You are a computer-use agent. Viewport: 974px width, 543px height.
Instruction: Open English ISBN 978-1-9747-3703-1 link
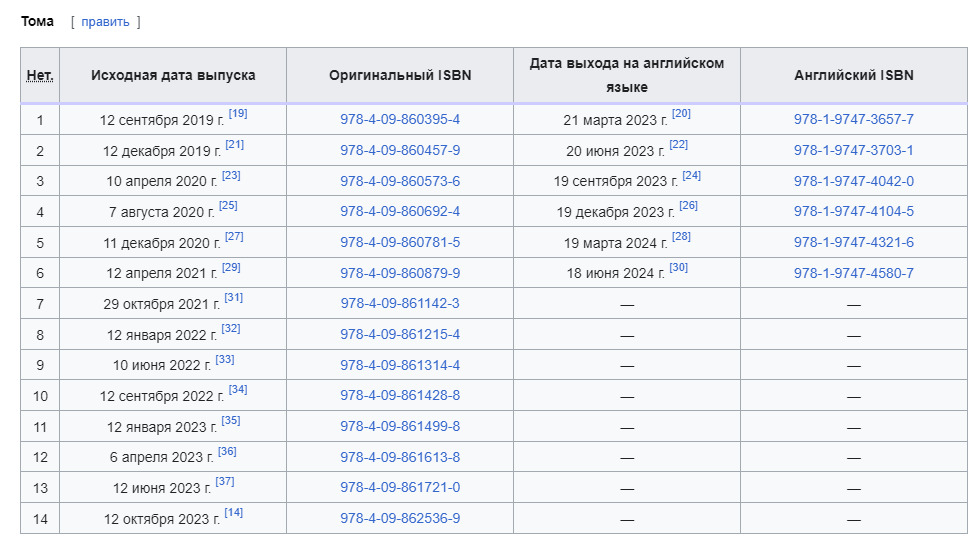(x=853, y=150)
